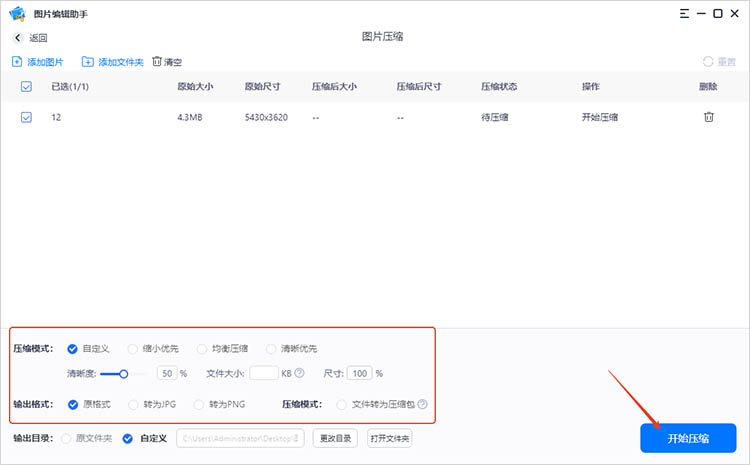750x465 pixels.
Task: Click the 清晰度 percent input field
Action: (x=167, y=373)
